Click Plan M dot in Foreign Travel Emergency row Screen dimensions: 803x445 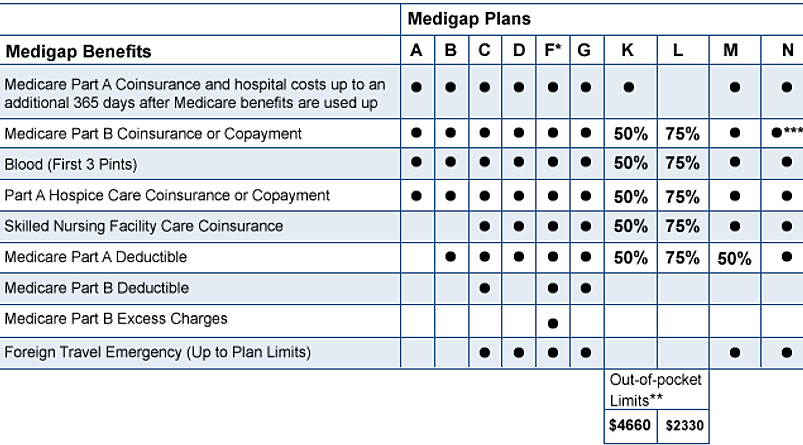735,352
